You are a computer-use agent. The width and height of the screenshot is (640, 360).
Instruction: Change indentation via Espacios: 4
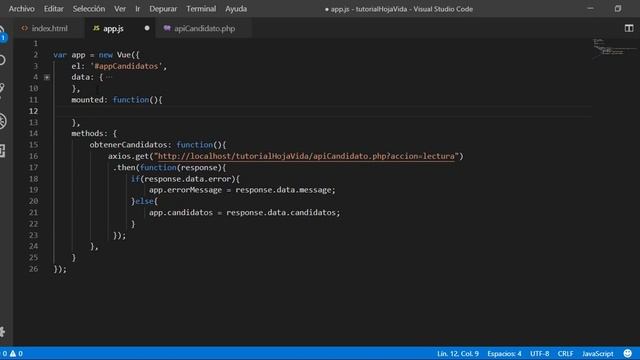click(x=504, y=354)
